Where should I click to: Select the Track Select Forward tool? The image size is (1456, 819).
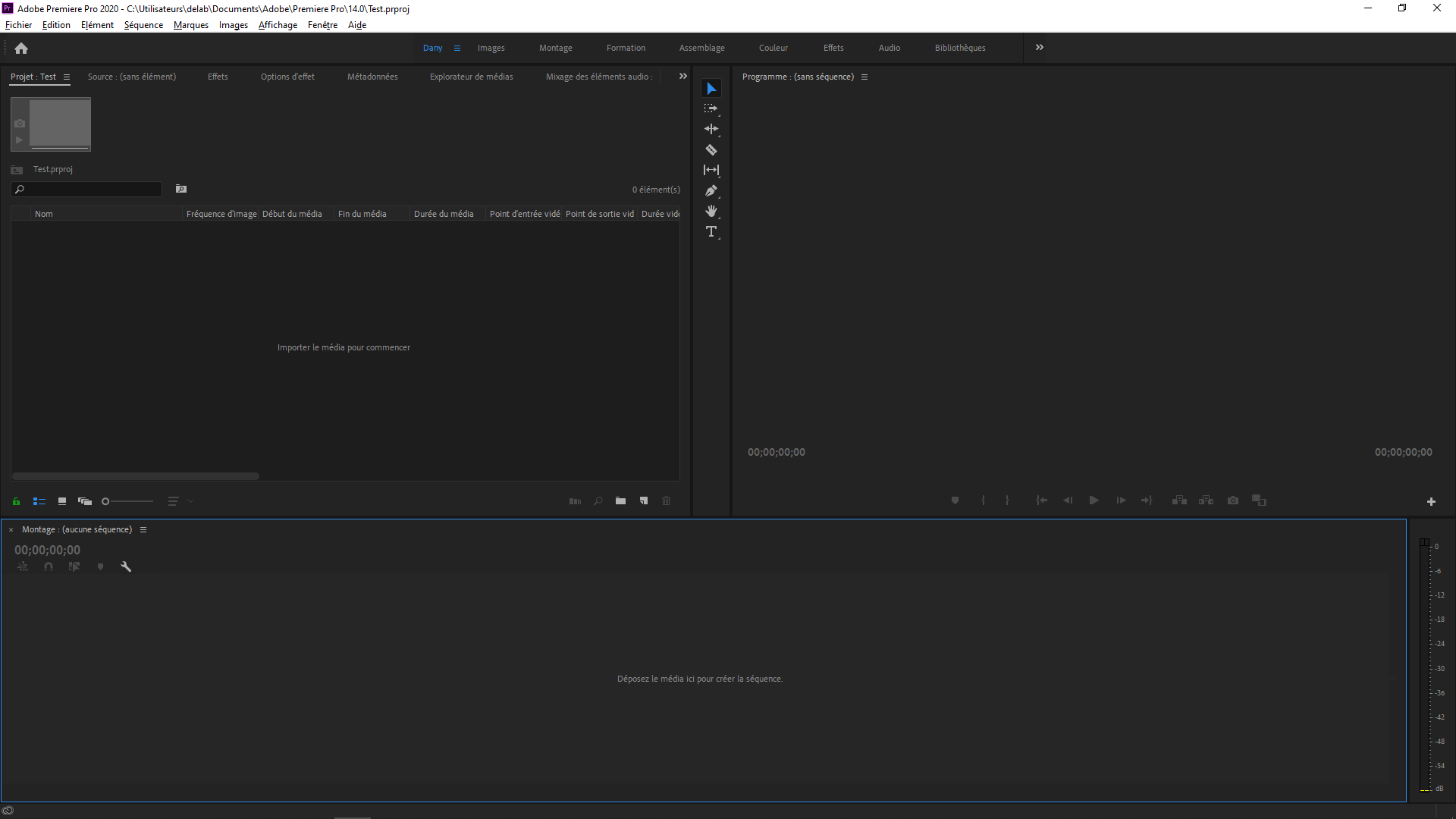[711, 108]
